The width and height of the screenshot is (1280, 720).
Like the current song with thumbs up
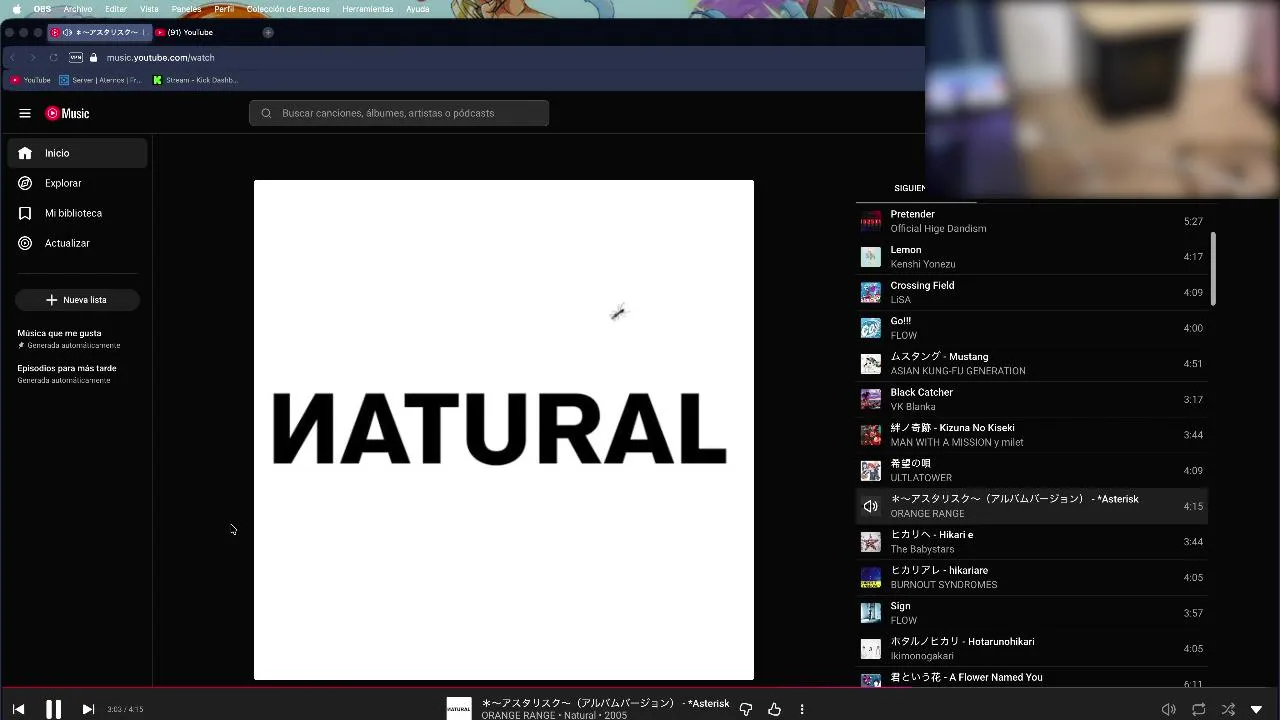pyautogui.click(x=774, y=709)
